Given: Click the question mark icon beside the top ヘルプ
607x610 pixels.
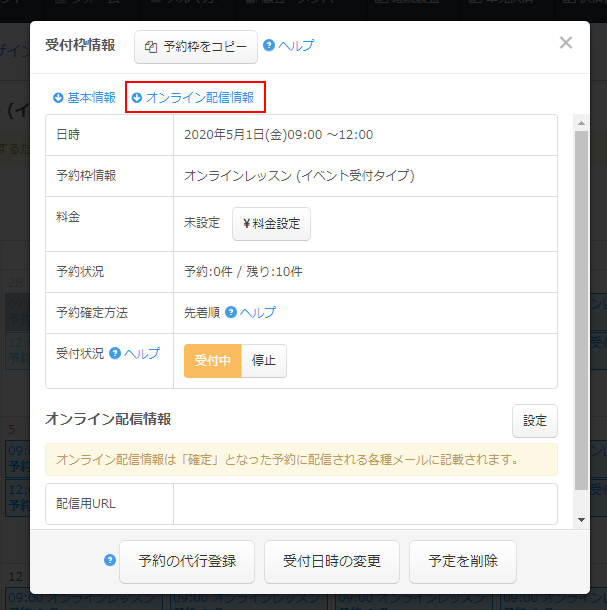Looking at the screenshot, I should pos(269,46).
